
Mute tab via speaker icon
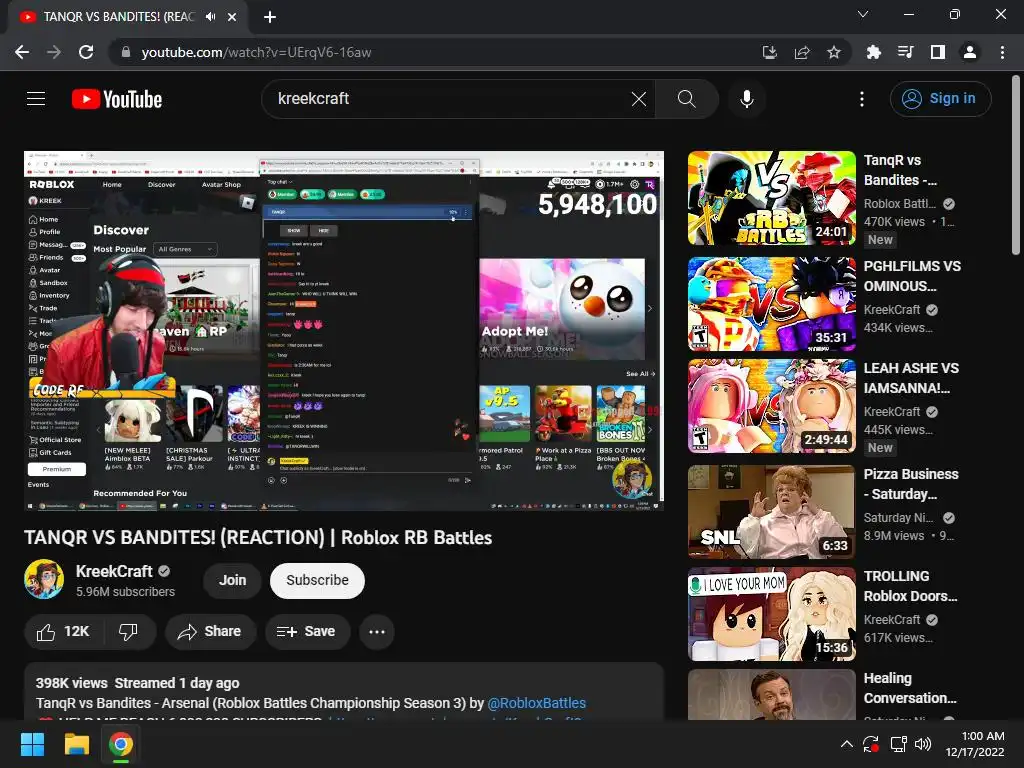pyautogui.click(x=210, y=17)
